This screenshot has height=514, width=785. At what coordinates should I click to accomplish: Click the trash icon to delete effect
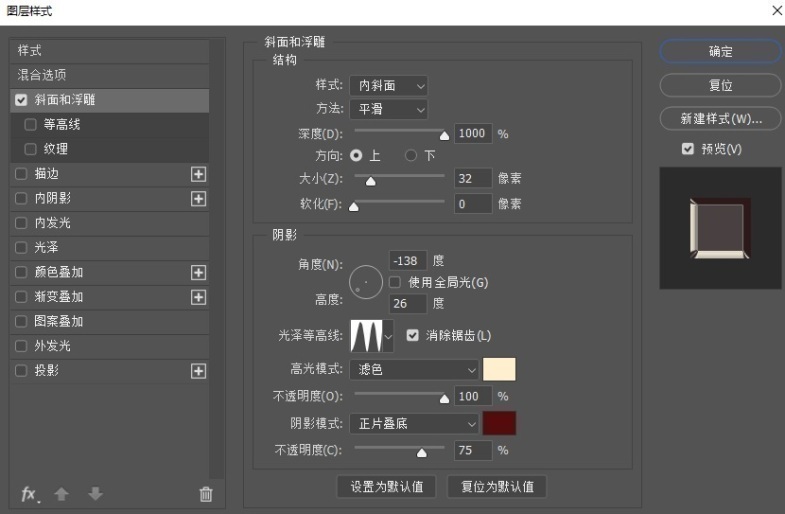click(x=206, y=494)
